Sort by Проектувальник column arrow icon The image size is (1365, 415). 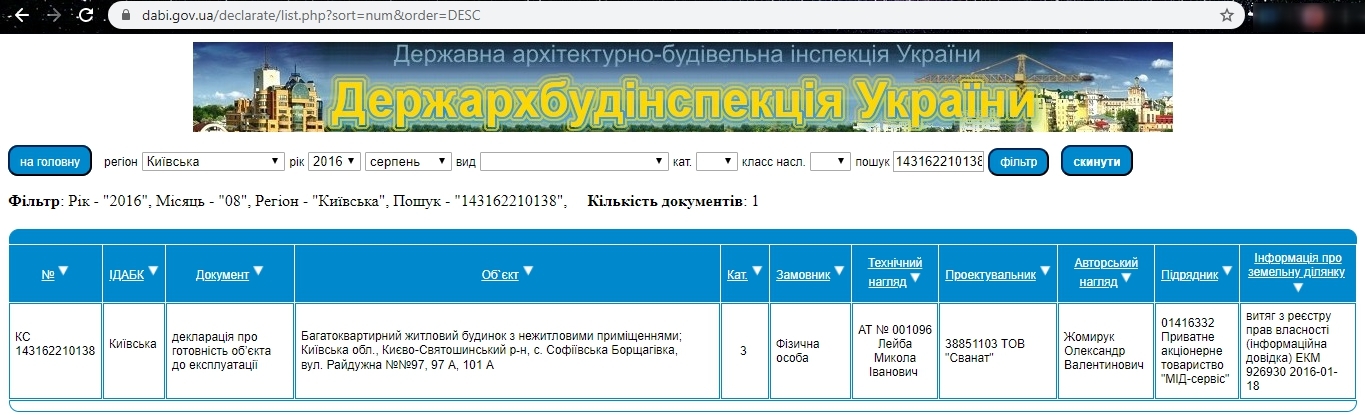[x=1046, y=270]
